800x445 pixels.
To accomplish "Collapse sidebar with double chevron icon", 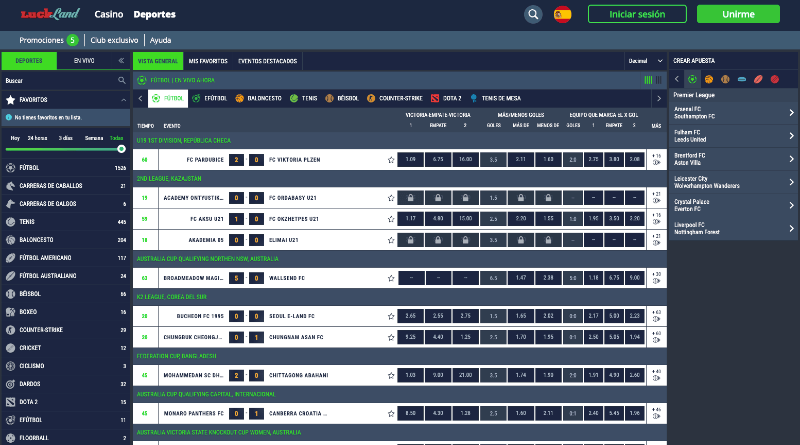I will click(121, 61).
